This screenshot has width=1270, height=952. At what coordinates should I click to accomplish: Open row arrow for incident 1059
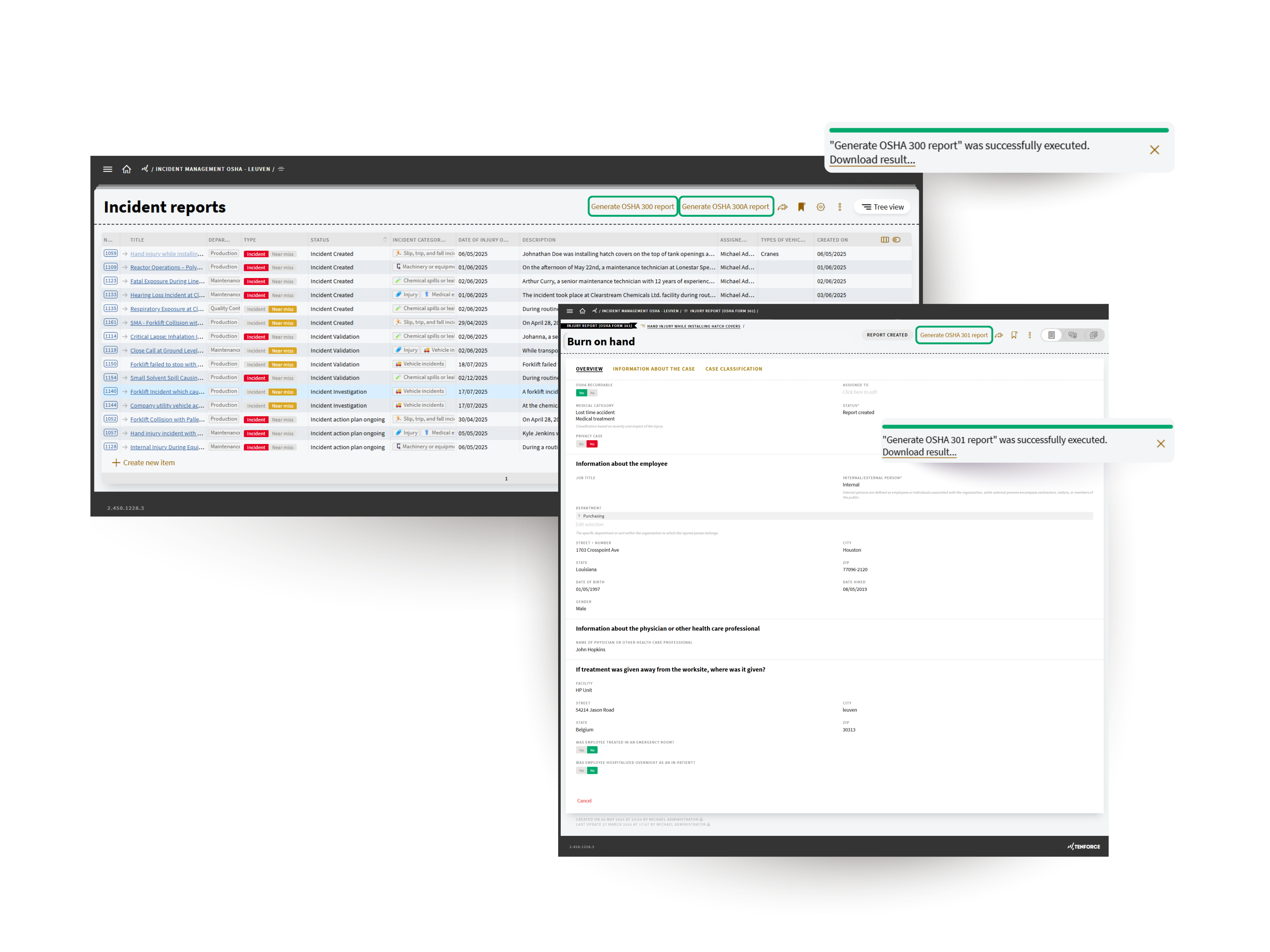tap(124, 254)
